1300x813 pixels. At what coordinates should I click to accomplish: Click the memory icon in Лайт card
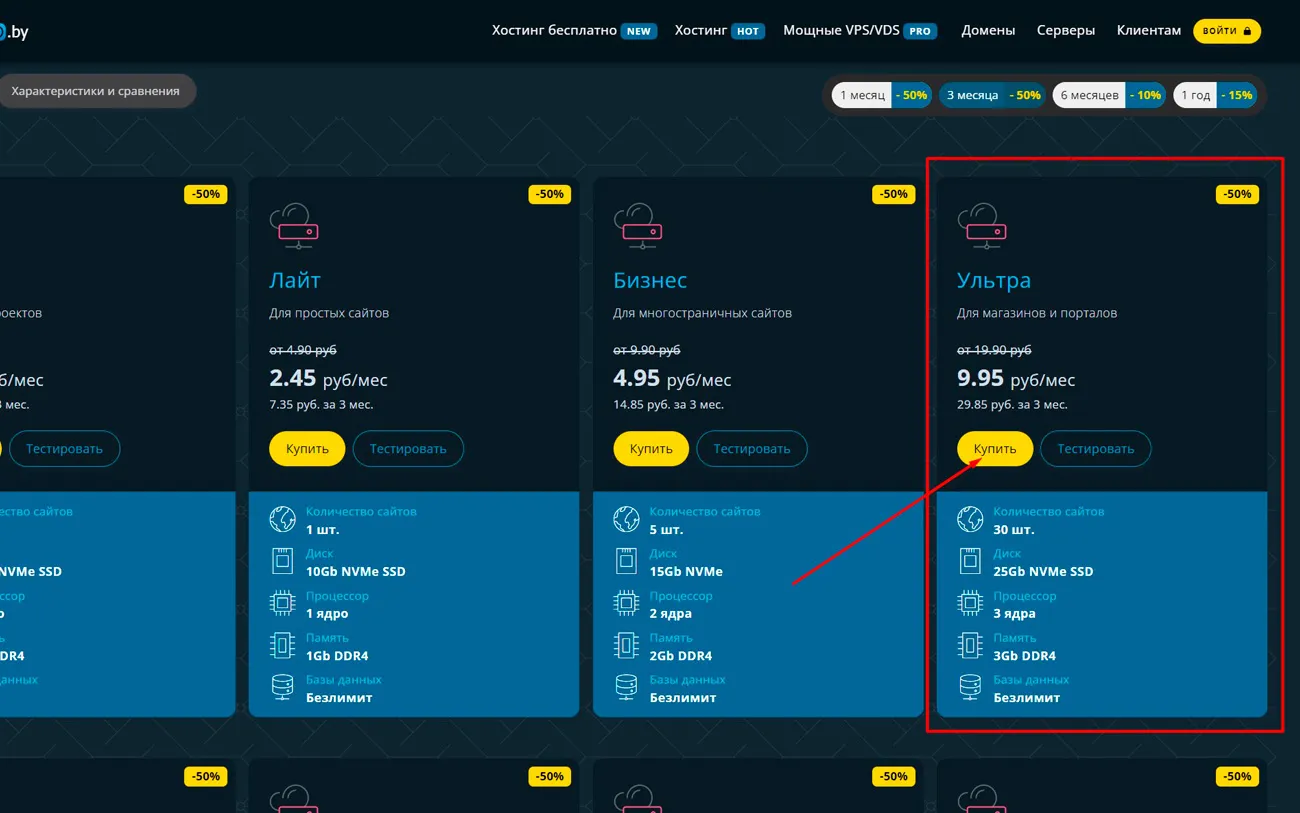point(283,645)
